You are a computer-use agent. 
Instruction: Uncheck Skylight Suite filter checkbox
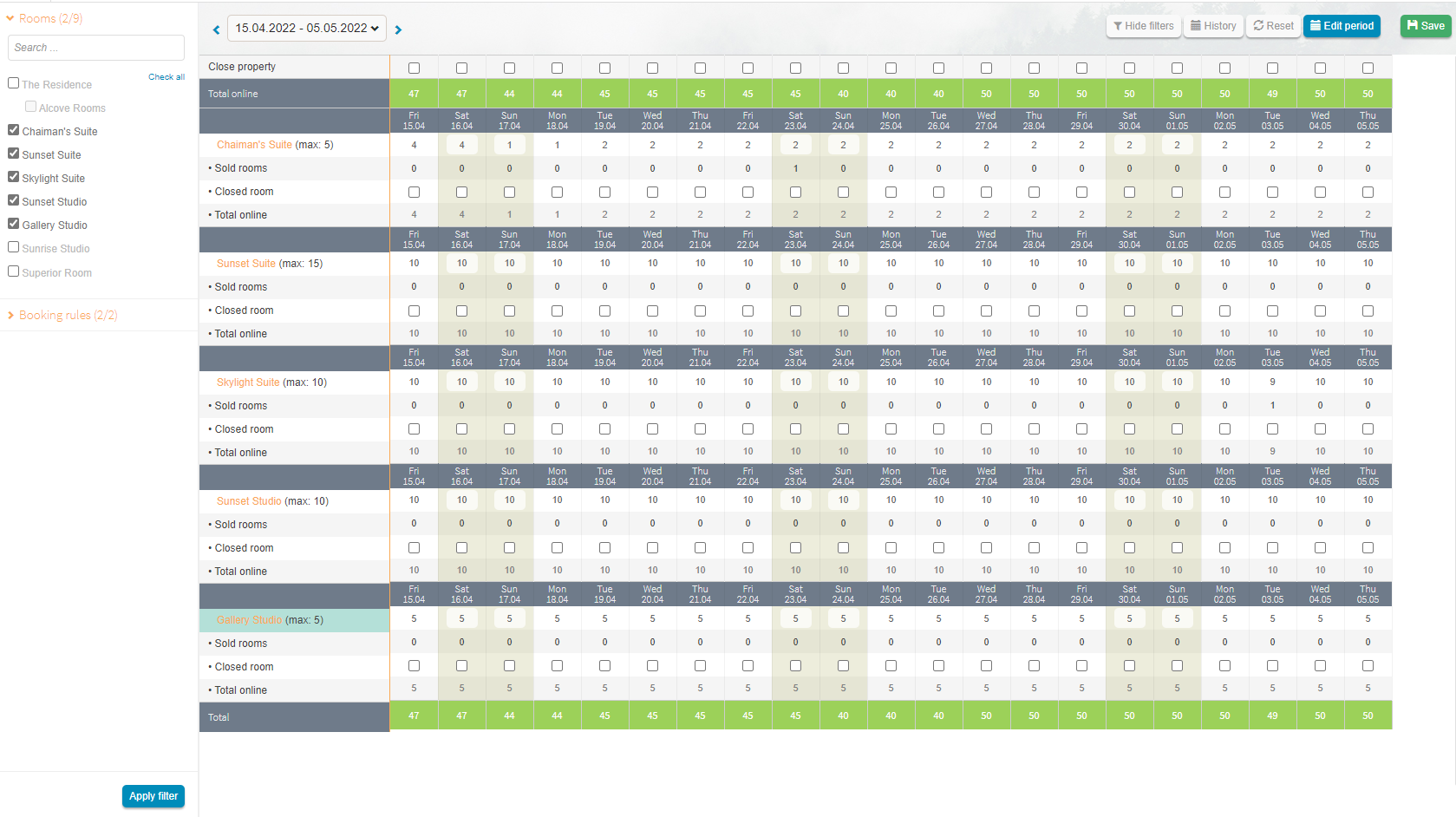(x=13, y=177)
